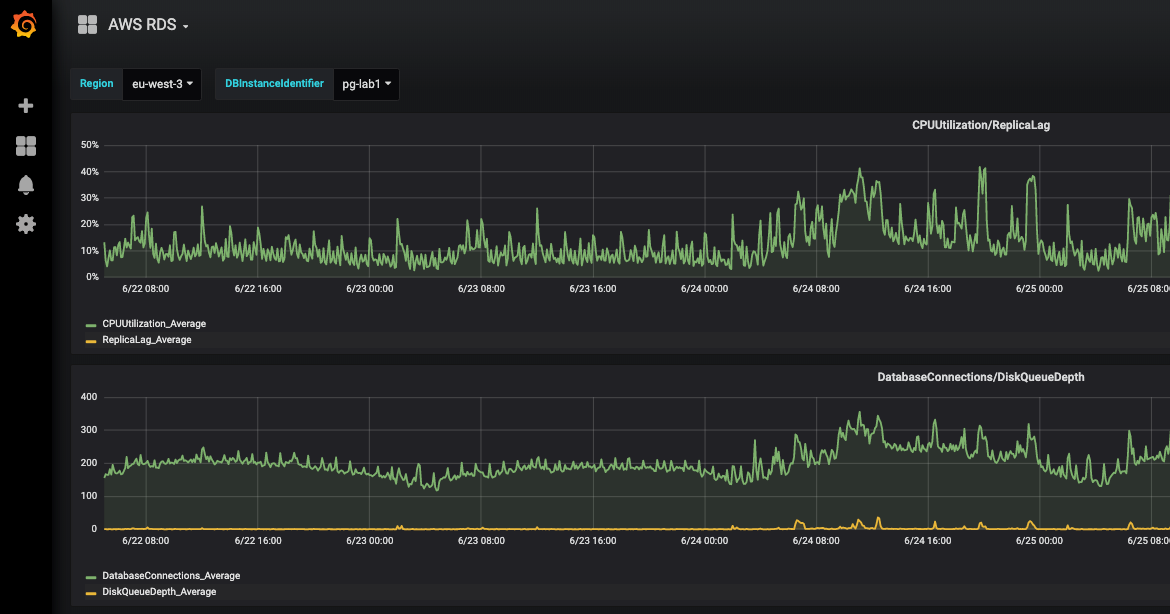Expand the eu-west-3 Region dropdown

pyautogui.click(x=161, y=84)
